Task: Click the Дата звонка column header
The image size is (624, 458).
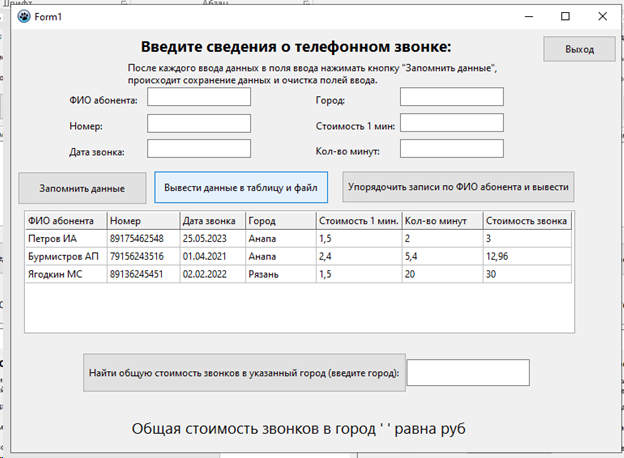Action: [x=211, y=221]
